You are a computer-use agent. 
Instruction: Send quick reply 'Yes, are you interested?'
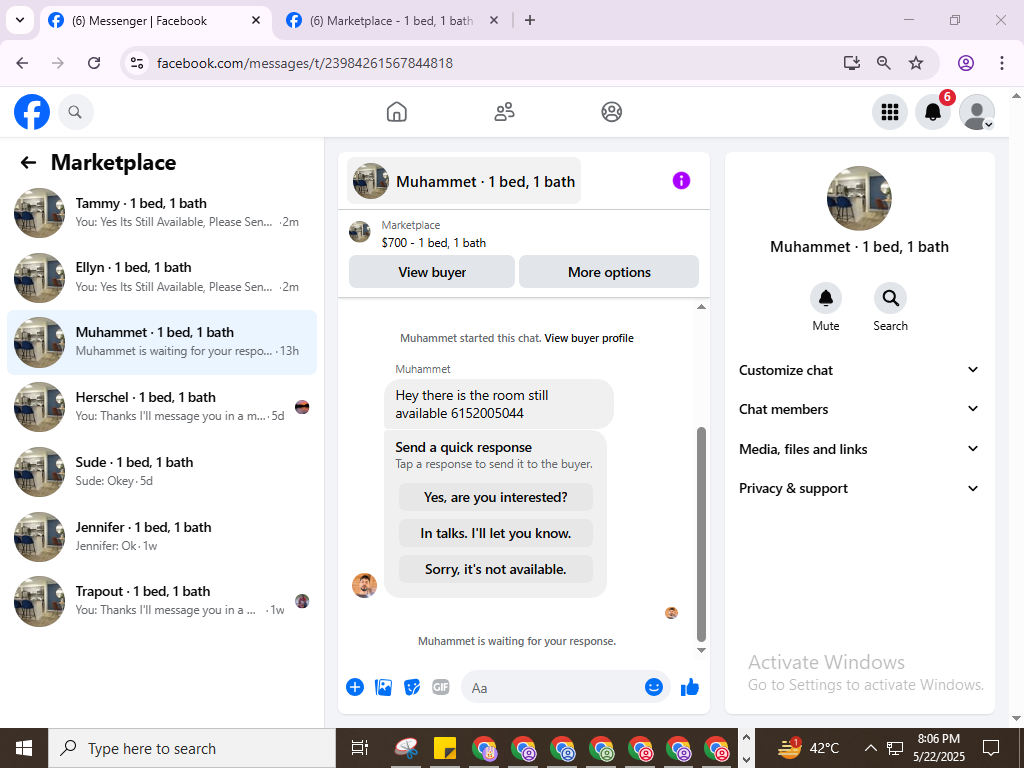[x=496, y=498]
